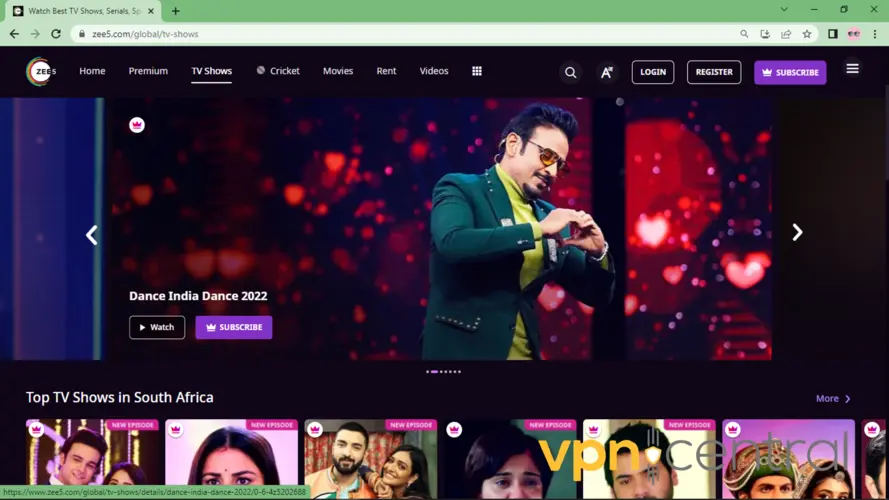The image size is (889, 500).
Task: Open the tab search chevron
Action: click(784, 10)
